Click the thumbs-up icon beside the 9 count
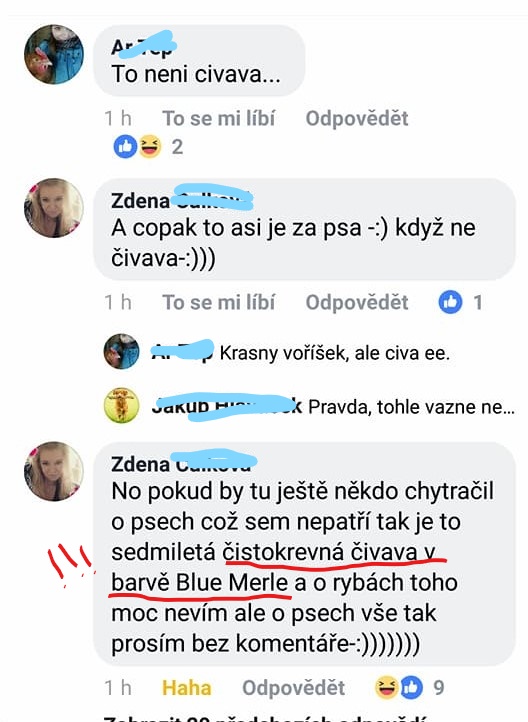Screen dimensions: 528x722 click(x=411, y=687)
